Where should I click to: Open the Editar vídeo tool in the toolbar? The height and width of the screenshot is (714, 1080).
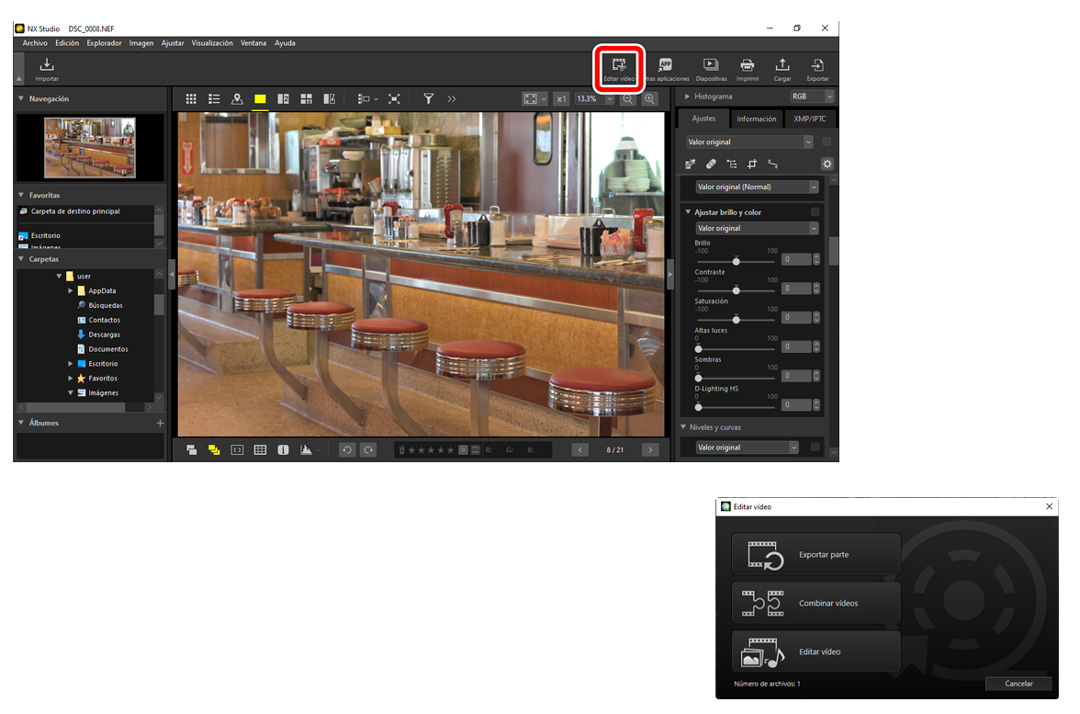[619, 69]
